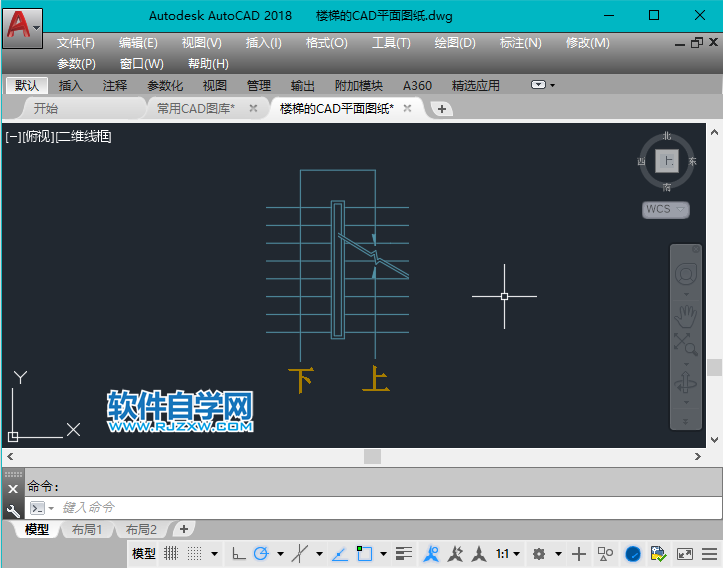
Task: Open the 帮助(H) menu
Action: [x=208, y=64]
